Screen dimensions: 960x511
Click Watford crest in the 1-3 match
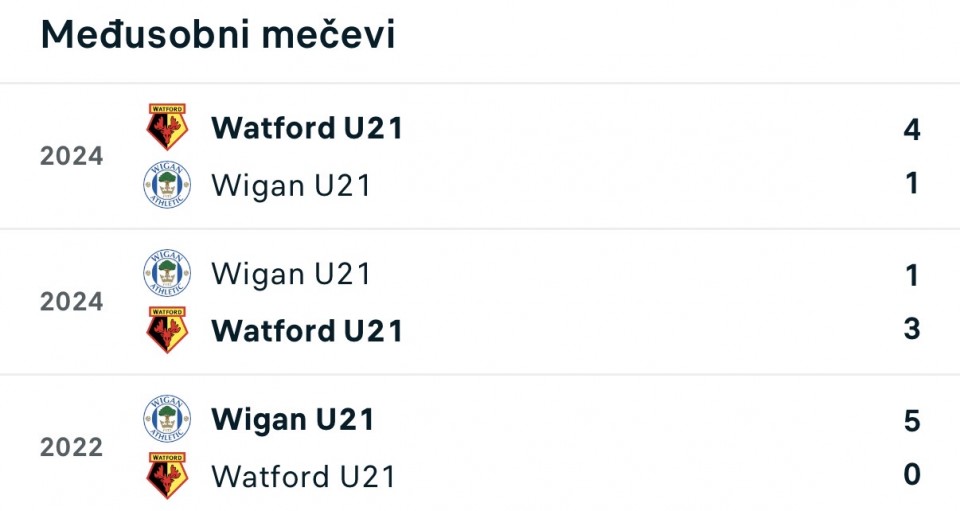(167, 330)
